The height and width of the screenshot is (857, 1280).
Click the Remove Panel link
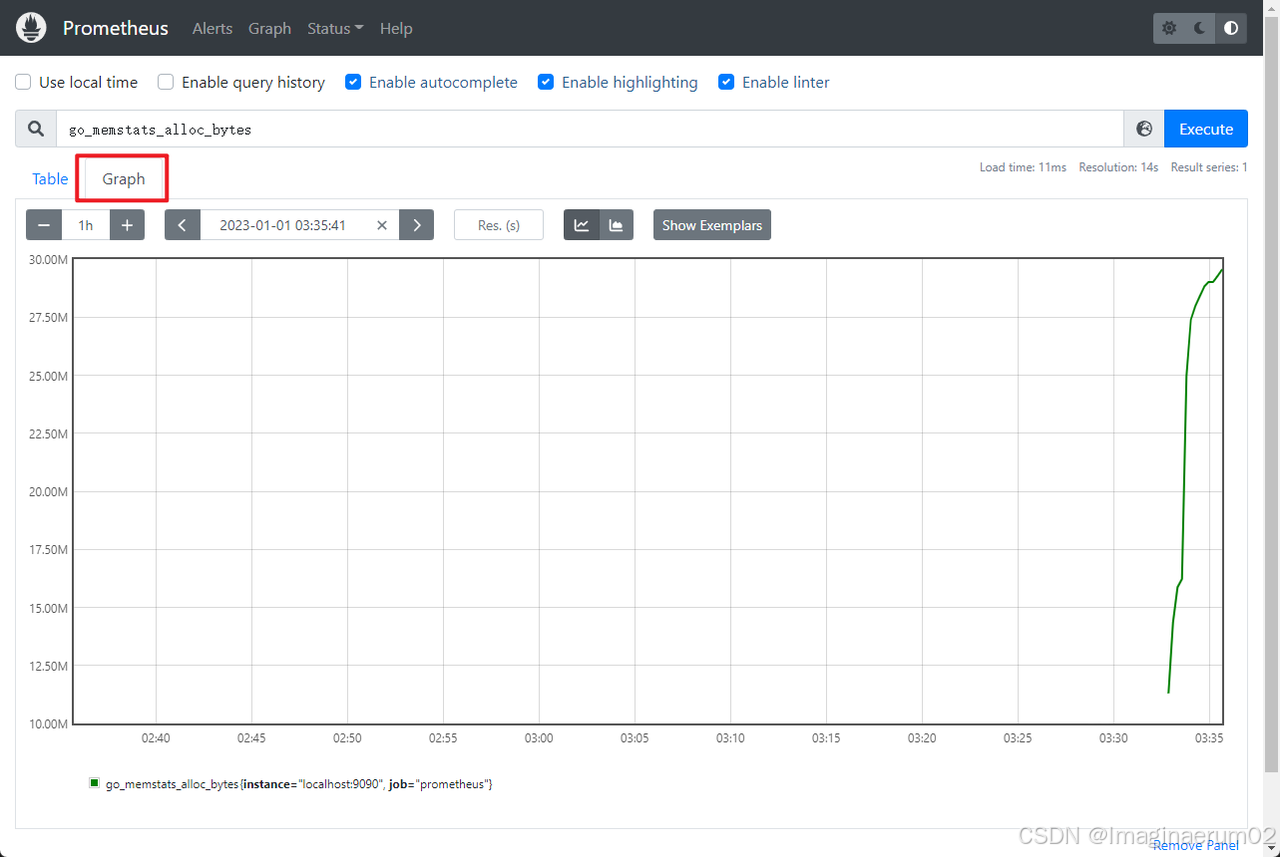pos(1195,845)
